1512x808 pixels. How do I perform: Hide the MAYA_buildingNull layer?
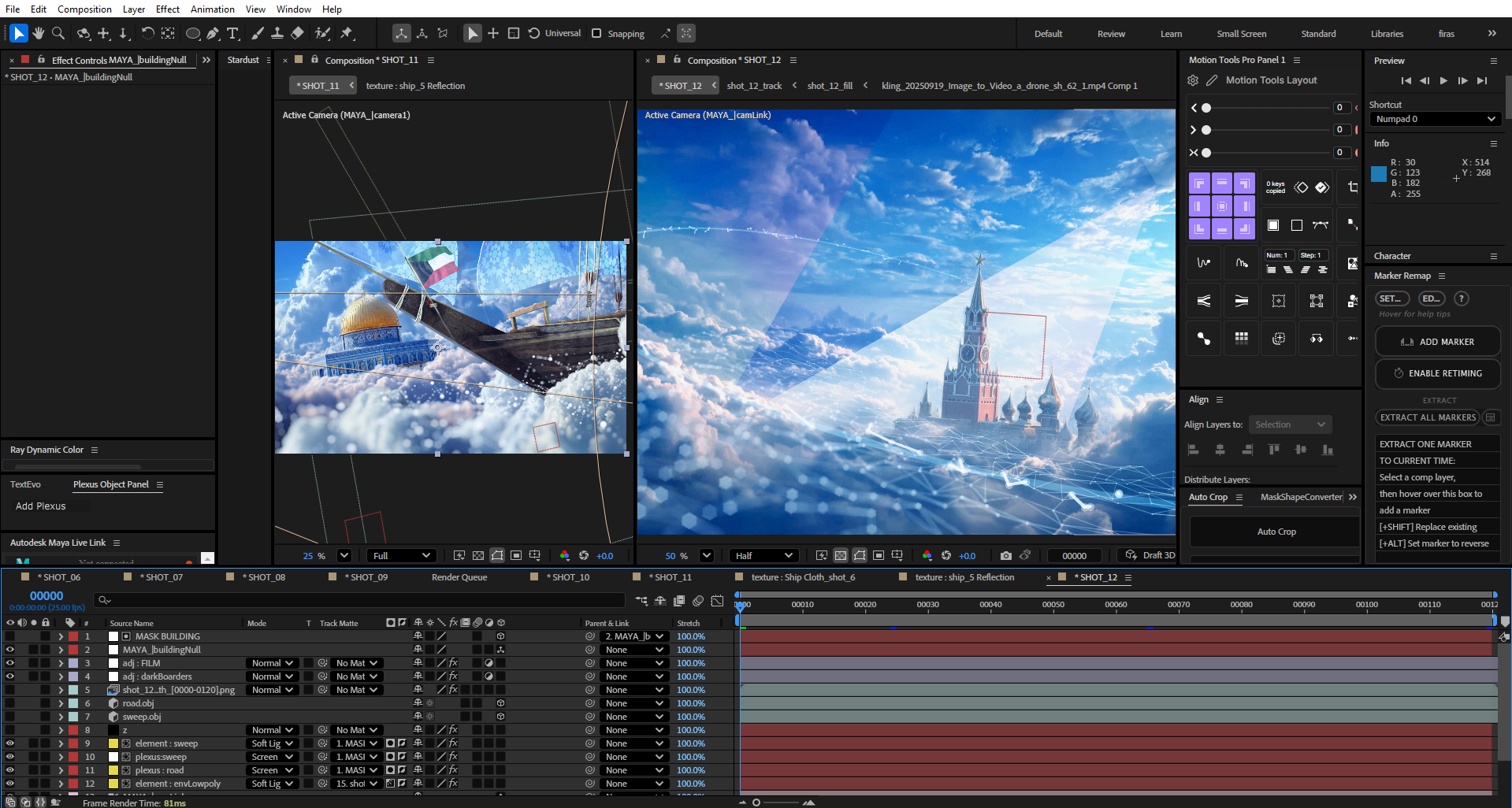point(9,650)
